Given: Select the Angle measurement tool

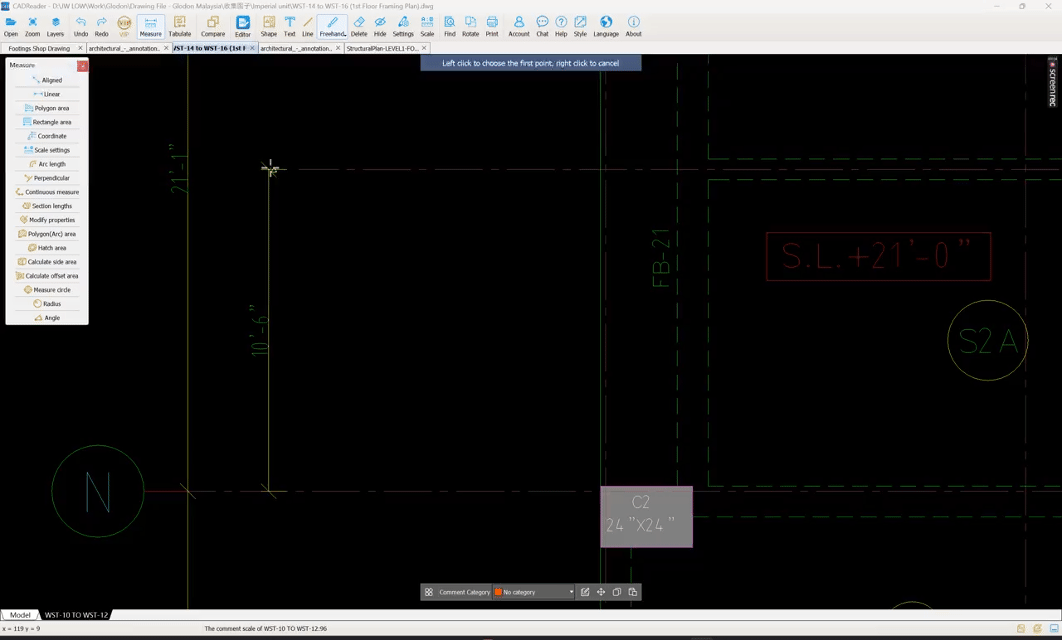Looking at the screenshot, I should click(47, 318).
